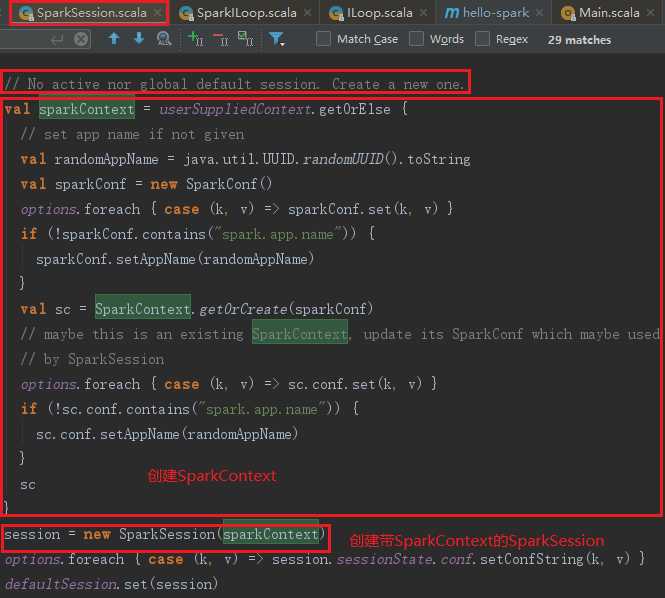Close the Main.scala tab
Image resolution: width=665 pixels, height=598 pixels.
click(651, 13)
